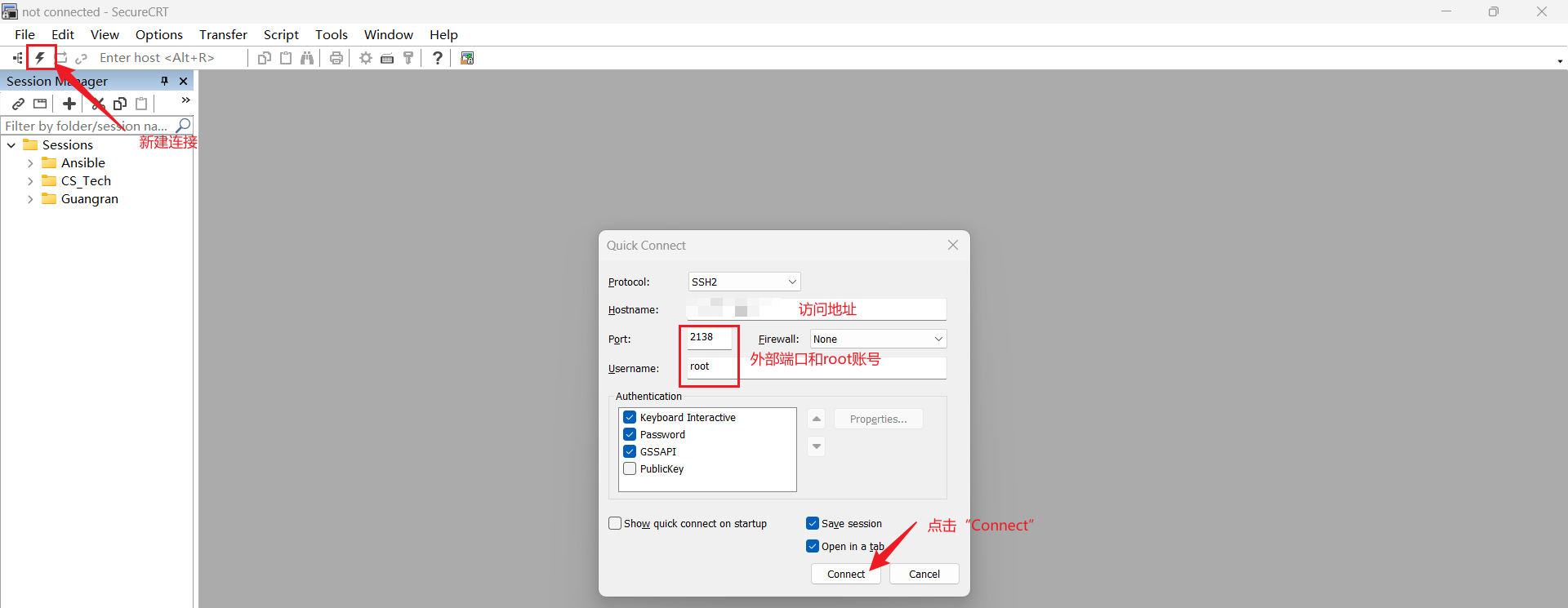Toggle GSSAPI authentication checkbox
Viewport: 1568px width, 608px height.
(x=630, y=451)
